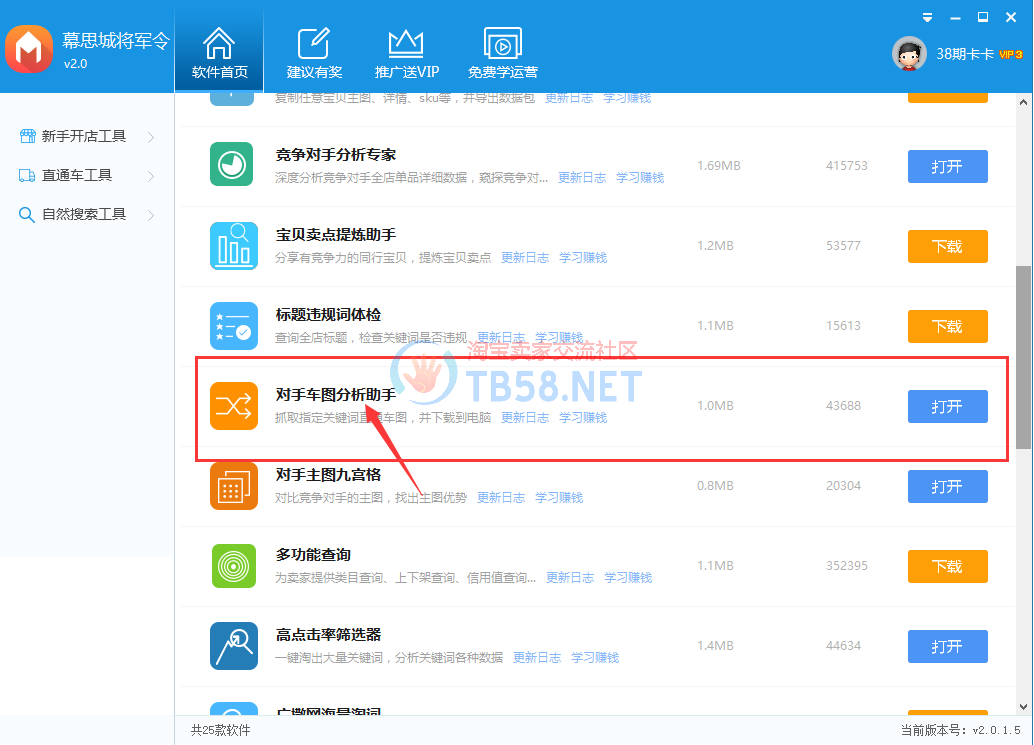Image resolution: width=1034 pixels, height=745 pixels.
Task: Switch to the 推广送VIP tab
Action: pyautogui.click(x=406, y=54)
